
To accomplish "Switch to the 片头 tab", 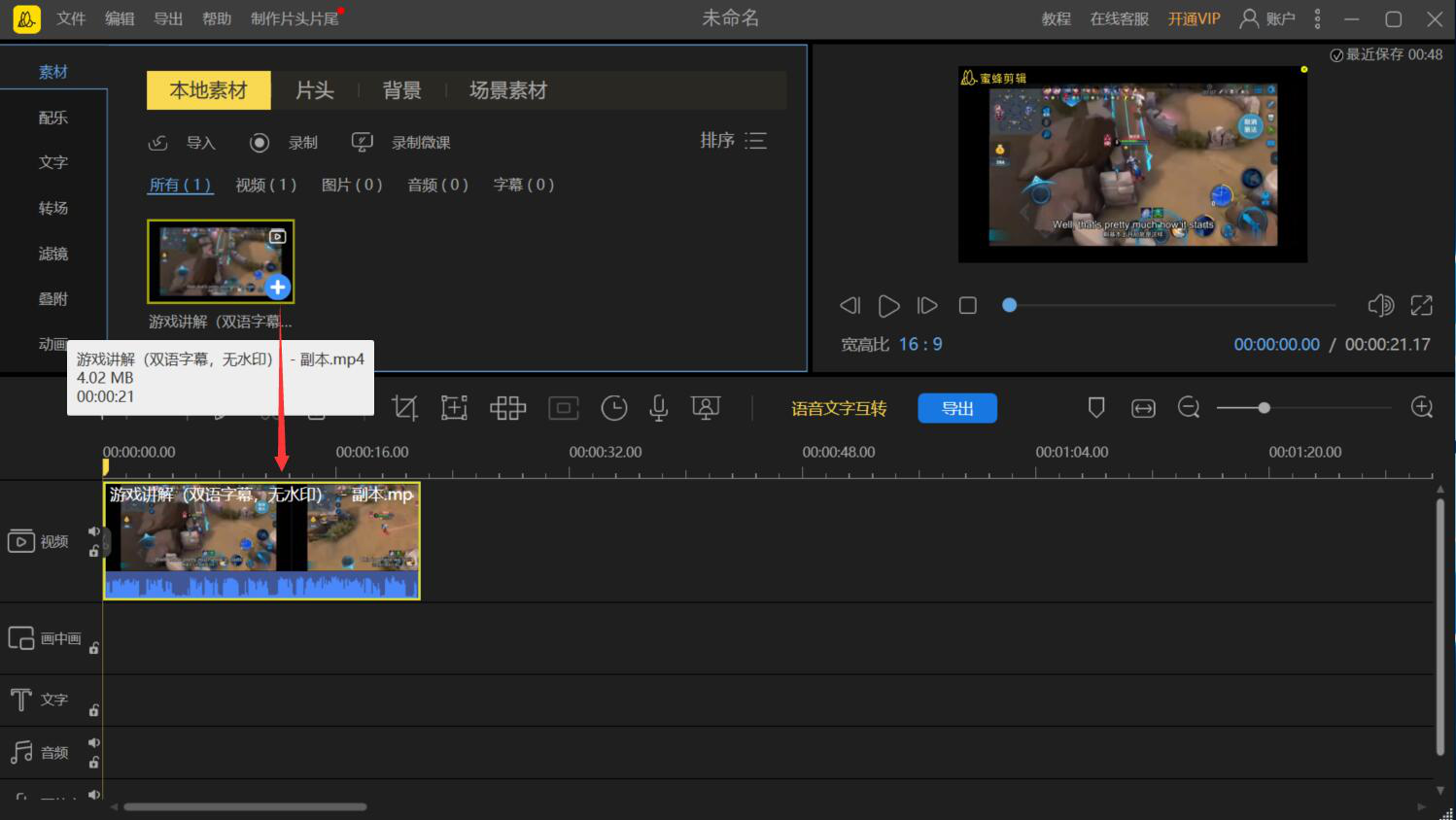I will [315, 90].
